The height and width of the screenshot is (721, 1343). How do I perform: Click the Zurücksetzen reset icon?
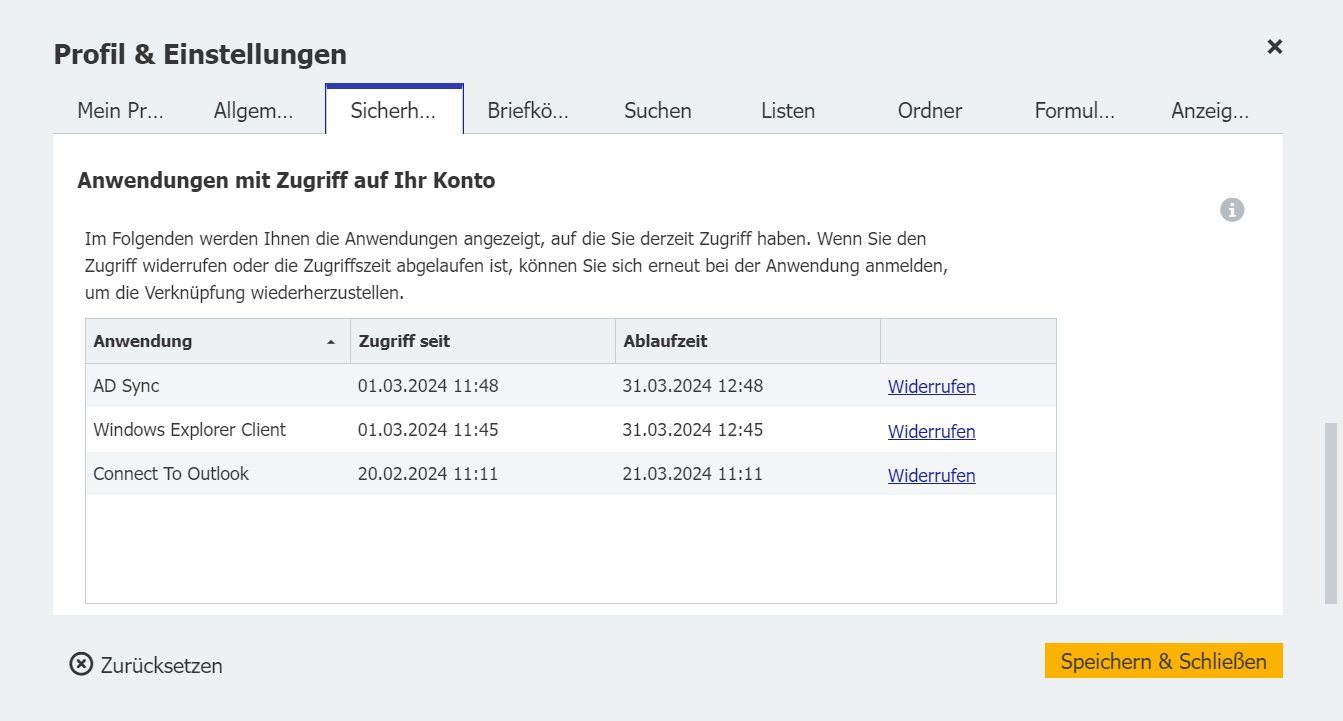[79, 664]
